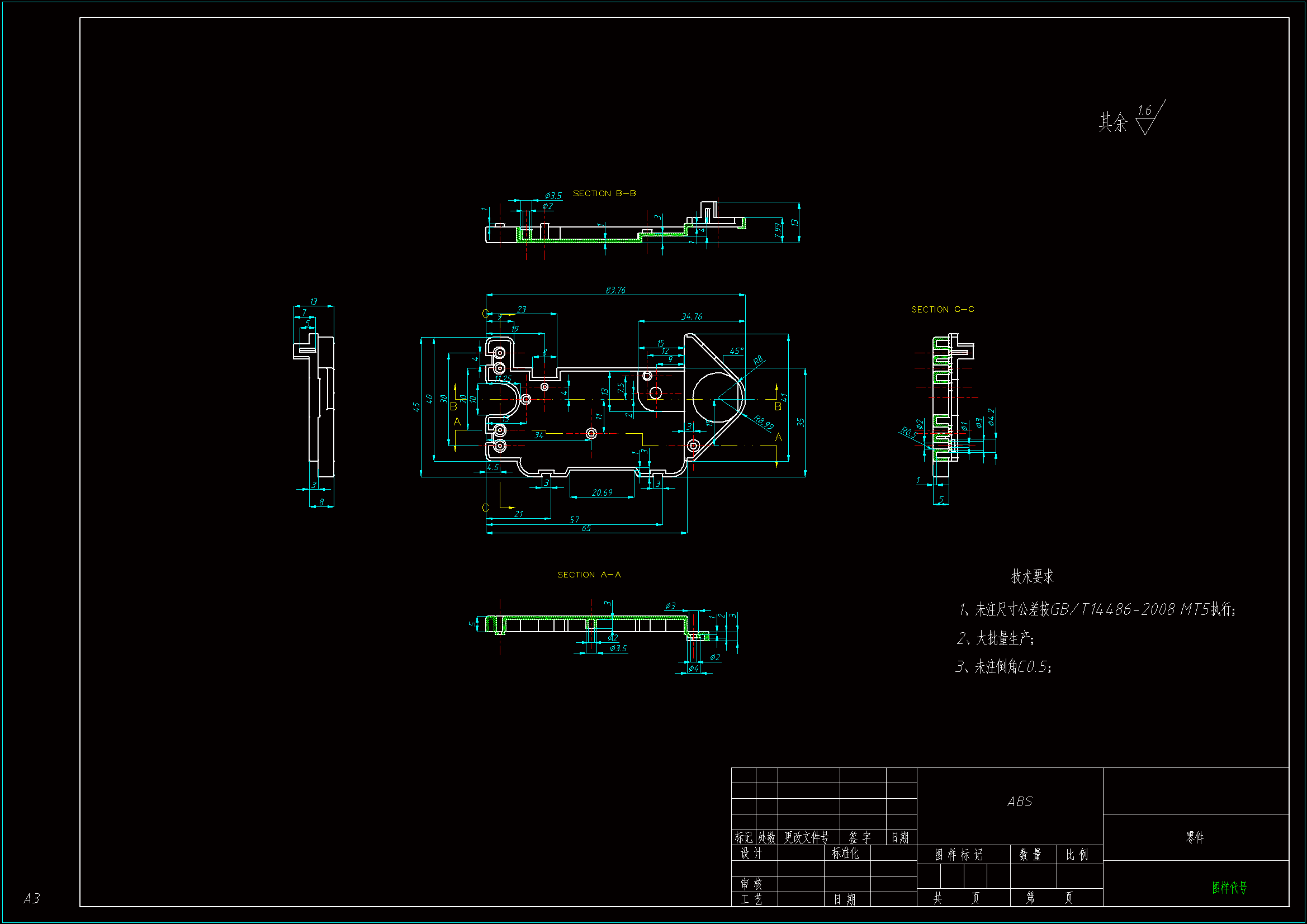Click the 技术要求 heading text

[1031, 577]
